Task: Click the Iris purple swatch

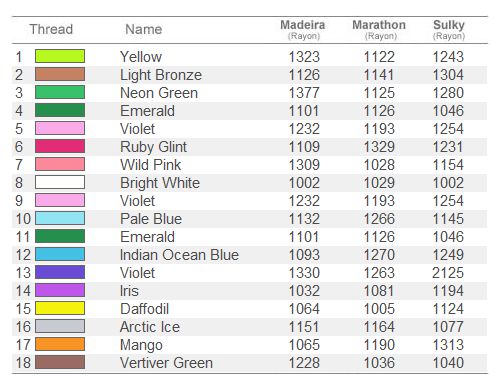Action: pyautogui.click(x=60, y=290)
